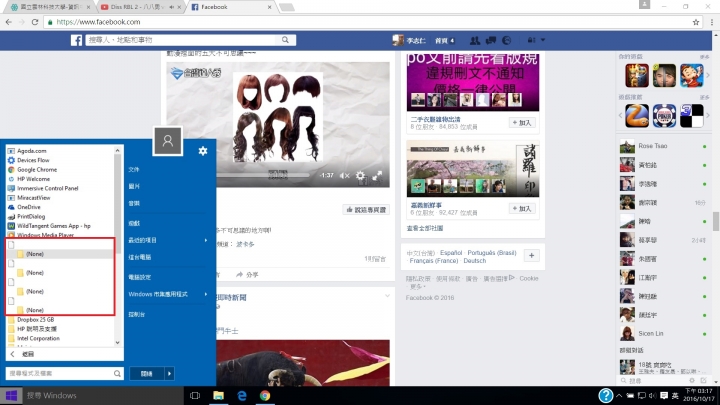720x405 pixels.
Task: Expand the recent items submenu arrow
Action: [x=206, y=240]
